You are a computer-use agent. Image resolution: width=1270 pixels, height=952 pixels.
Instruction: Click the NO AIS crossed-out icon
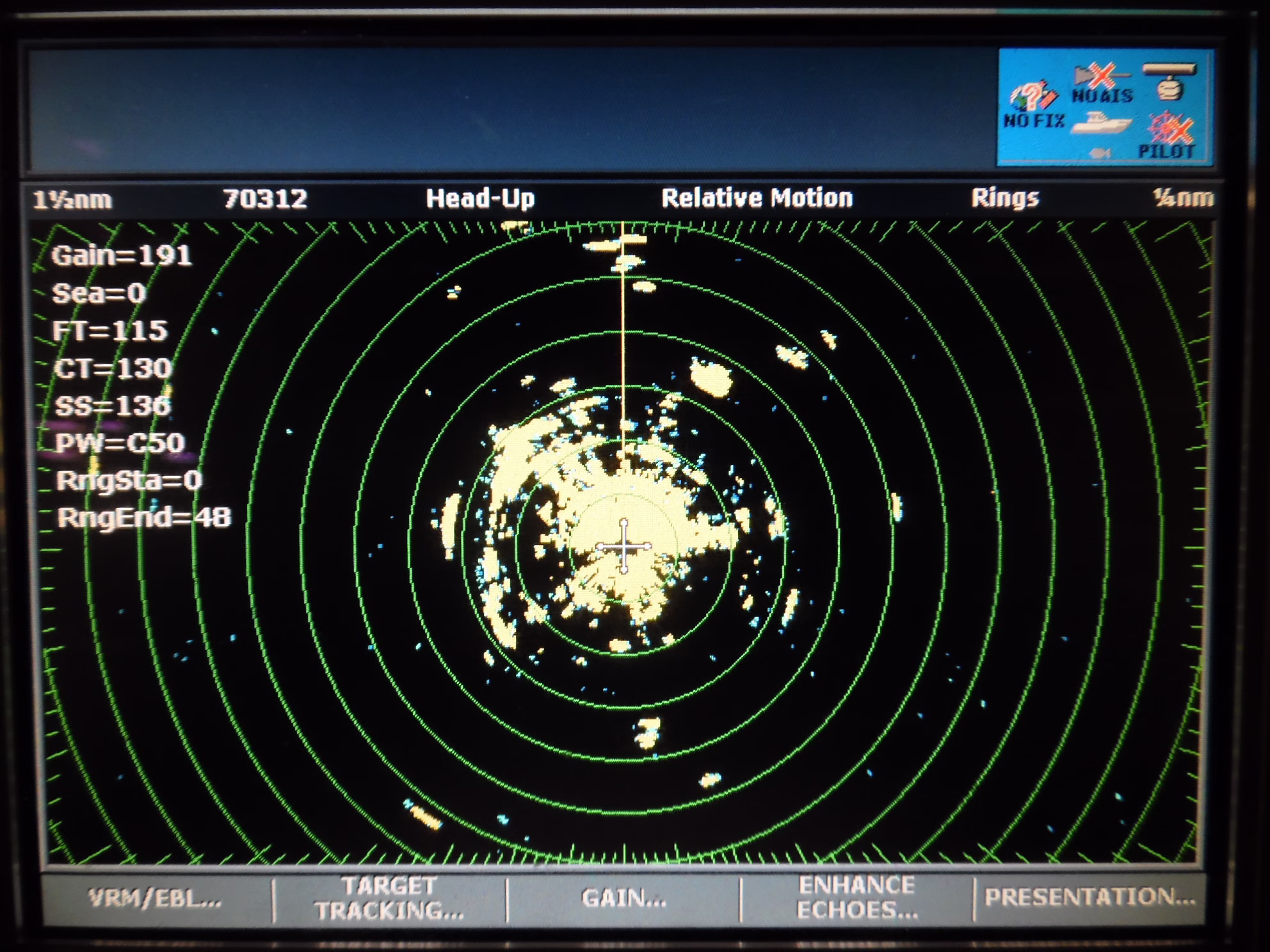point(1102,84)
